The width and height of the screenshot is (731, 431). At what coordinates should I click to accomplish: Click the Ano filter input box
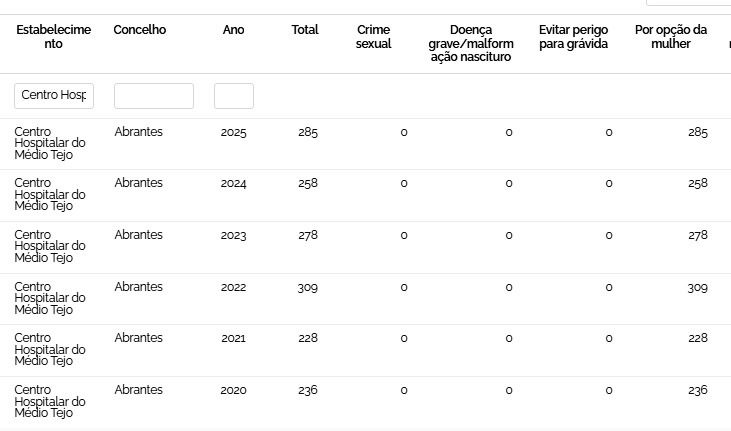click(x=234, y=96)
